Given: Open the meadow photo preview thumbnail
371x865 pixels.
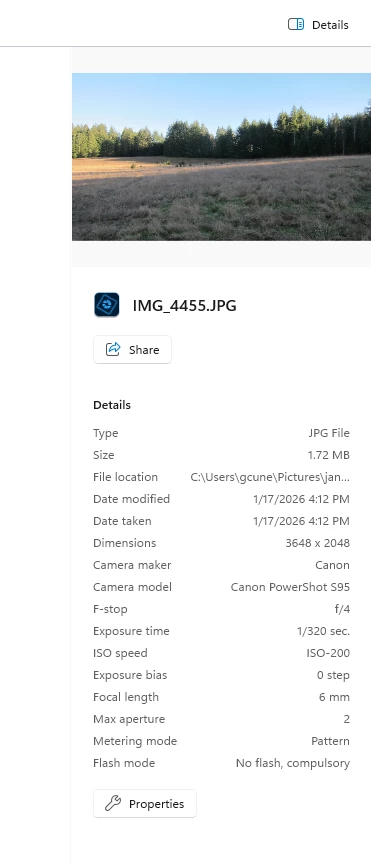Looking at the screenshot, I should coord(221,157).
